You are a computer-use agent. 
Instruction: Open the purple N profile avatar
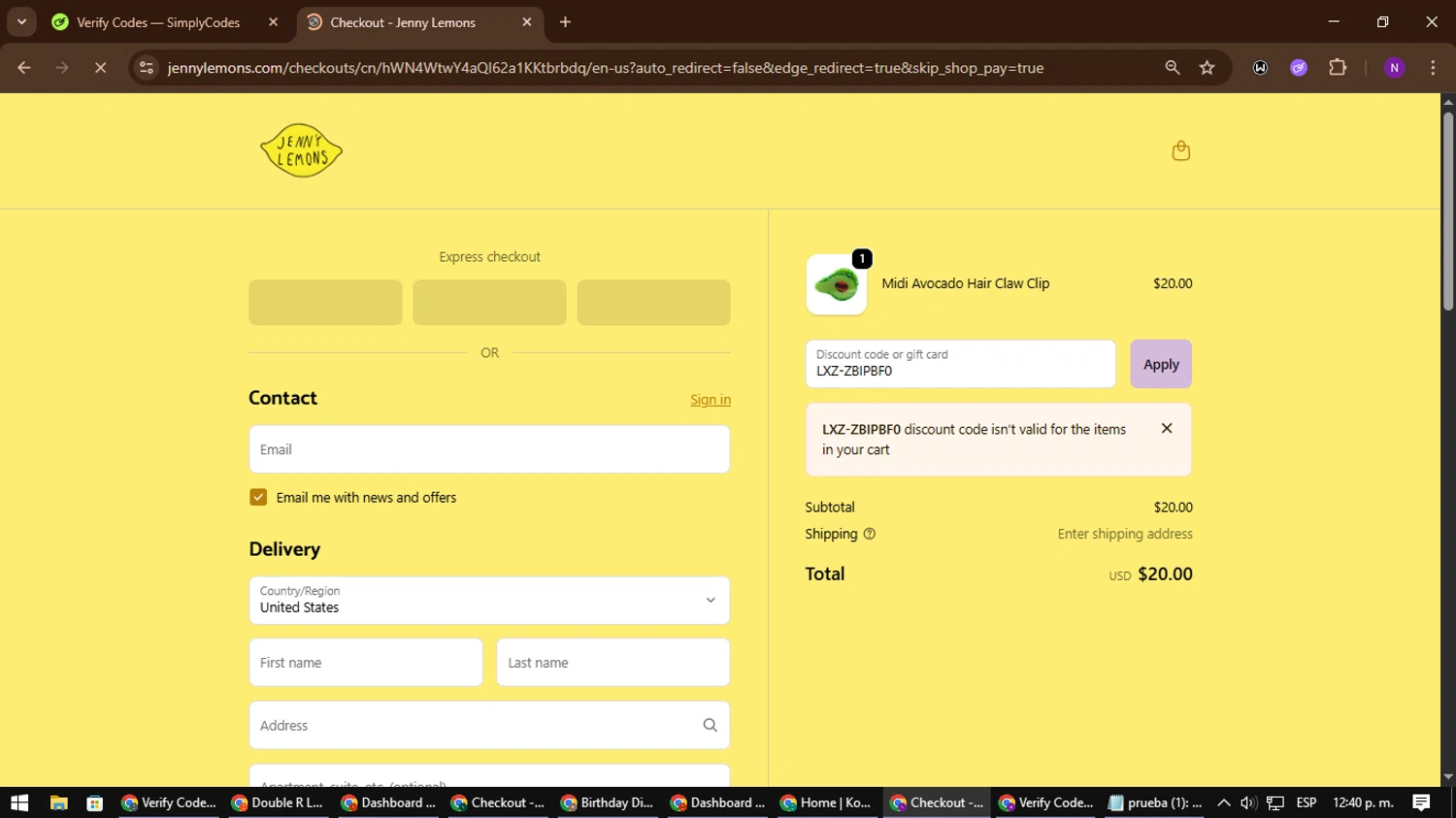[1394, 68]
